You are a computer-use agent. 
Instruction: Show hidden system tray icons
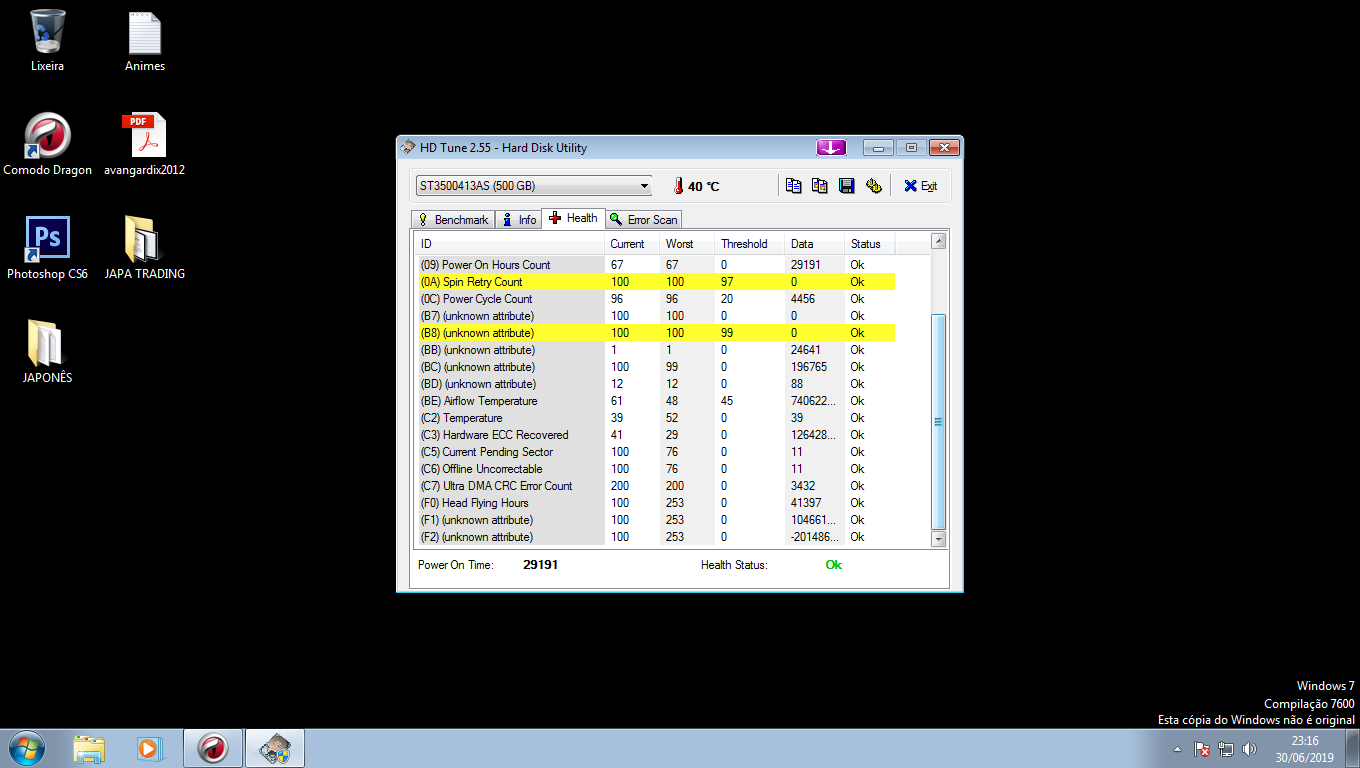point(1177,749)
